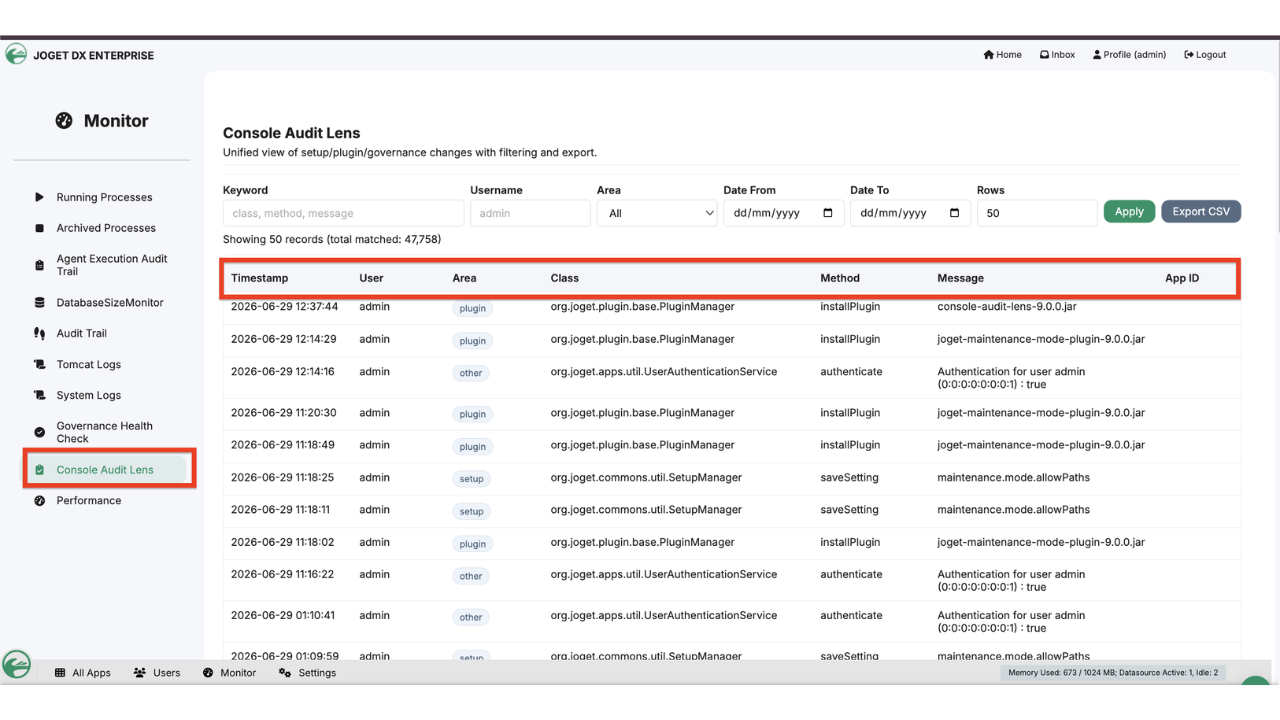Select the DatabaseSizeMonitor database icon

pos(39,303)
